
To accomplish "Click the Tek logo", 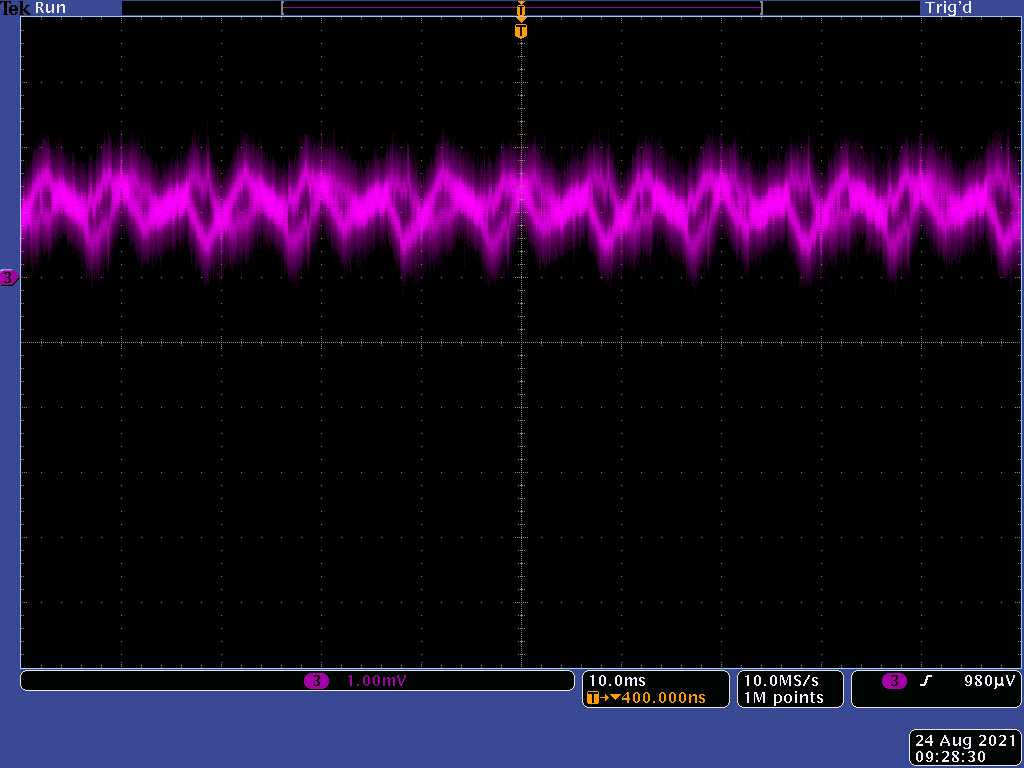I will [16, 8].
